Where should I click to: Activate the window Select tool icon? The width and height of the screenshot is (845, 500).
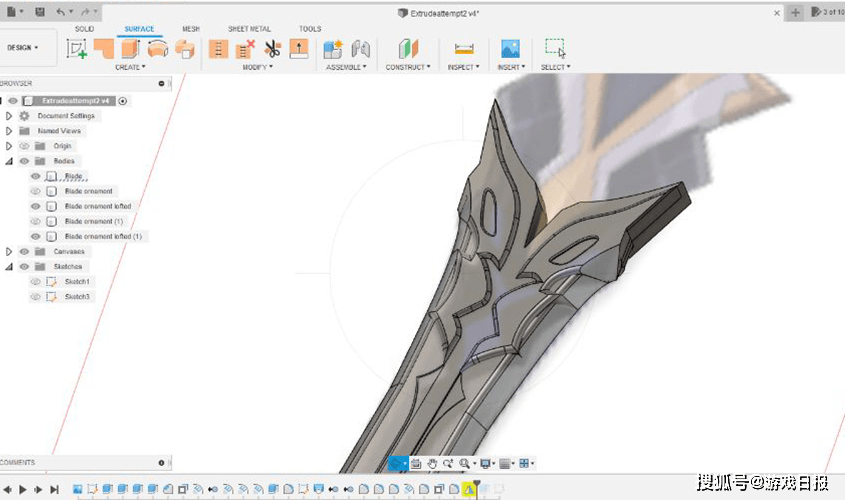(x=555, y=48)
